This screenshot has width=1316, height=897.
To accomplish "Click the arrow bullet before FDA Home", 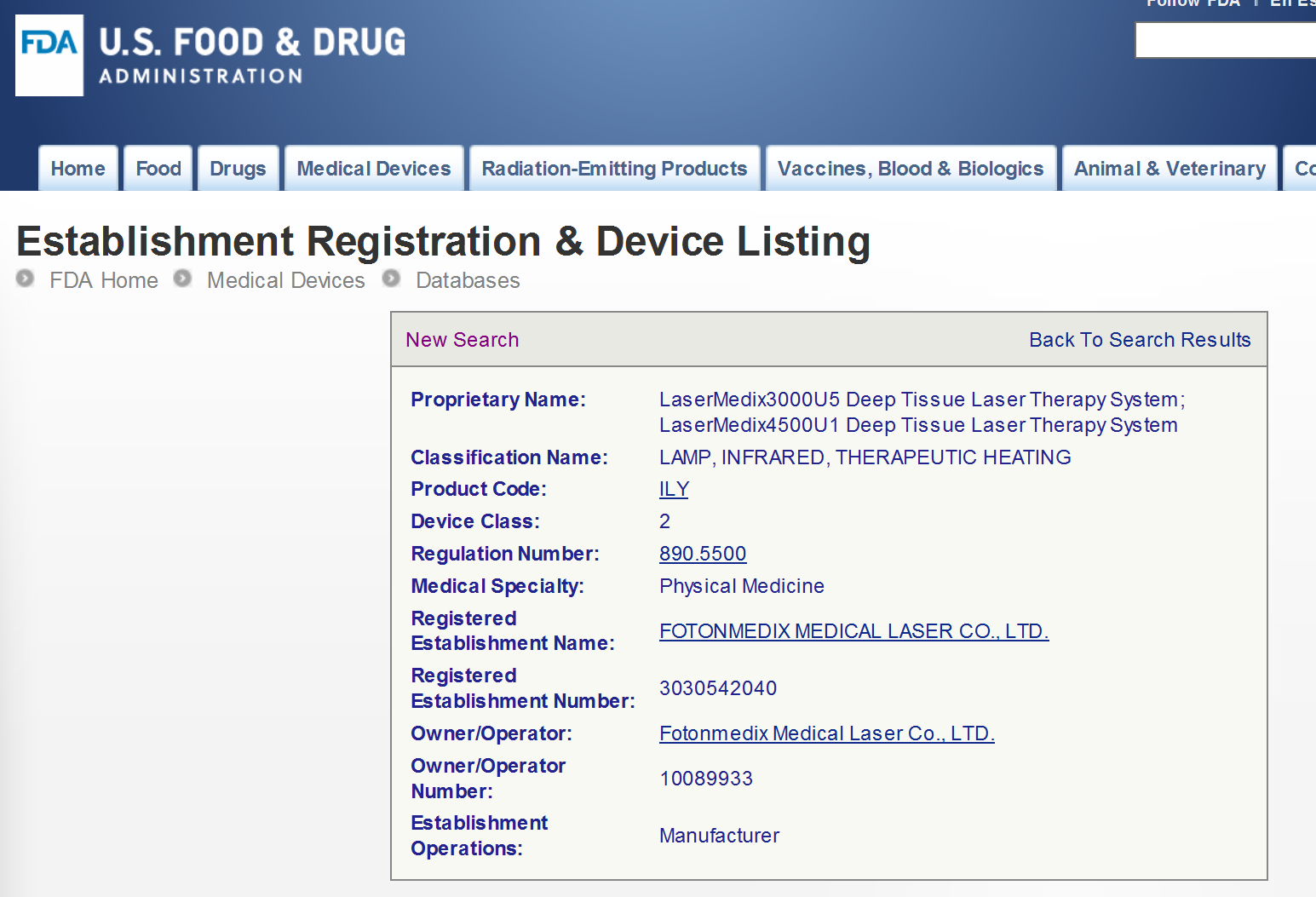I will pyautogui.click(x=26, y=279).
